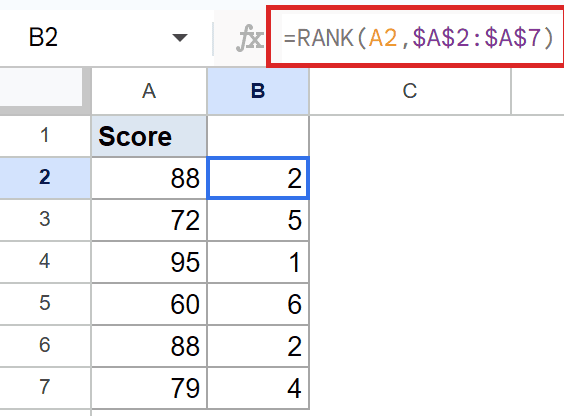Click cell A6 with value 88
Image resolution: width=564 pixels, height=416 pixels.
click(149, 346)
